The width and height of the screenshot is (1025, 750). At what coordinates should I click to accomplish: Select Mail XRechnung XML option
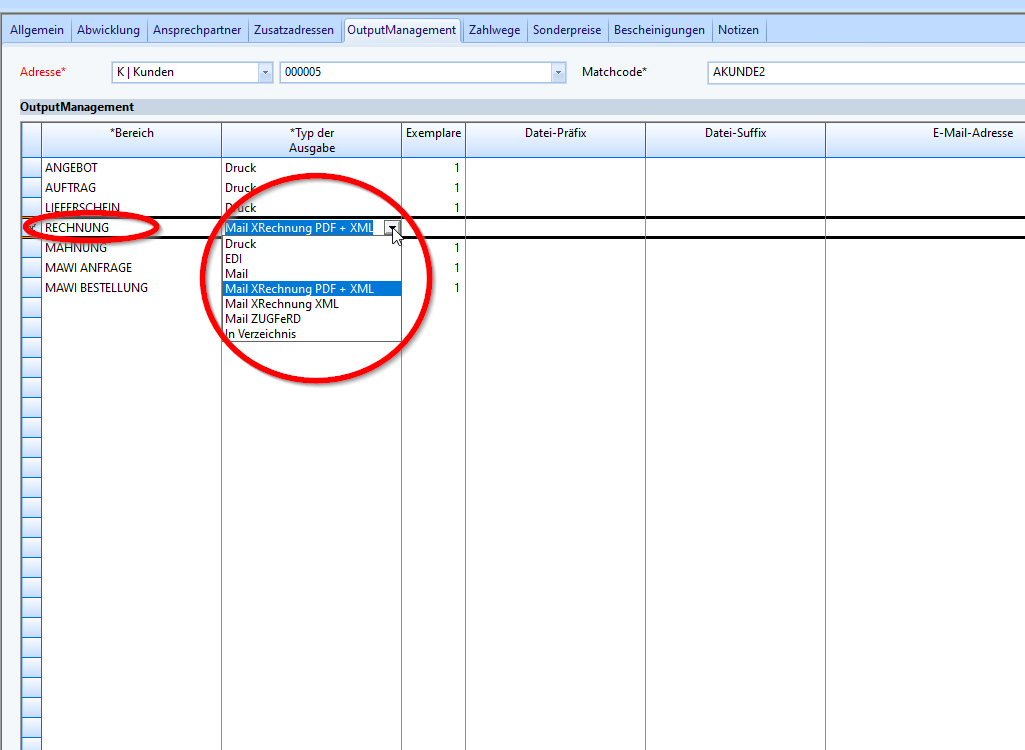[x=282, y=304]
